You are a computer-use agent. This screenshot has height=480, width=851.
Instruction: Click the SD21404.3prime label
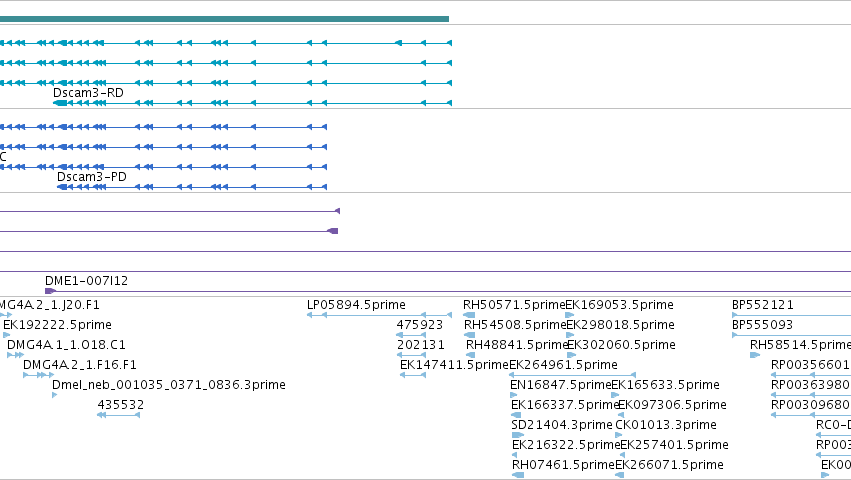tap(562, 425)
